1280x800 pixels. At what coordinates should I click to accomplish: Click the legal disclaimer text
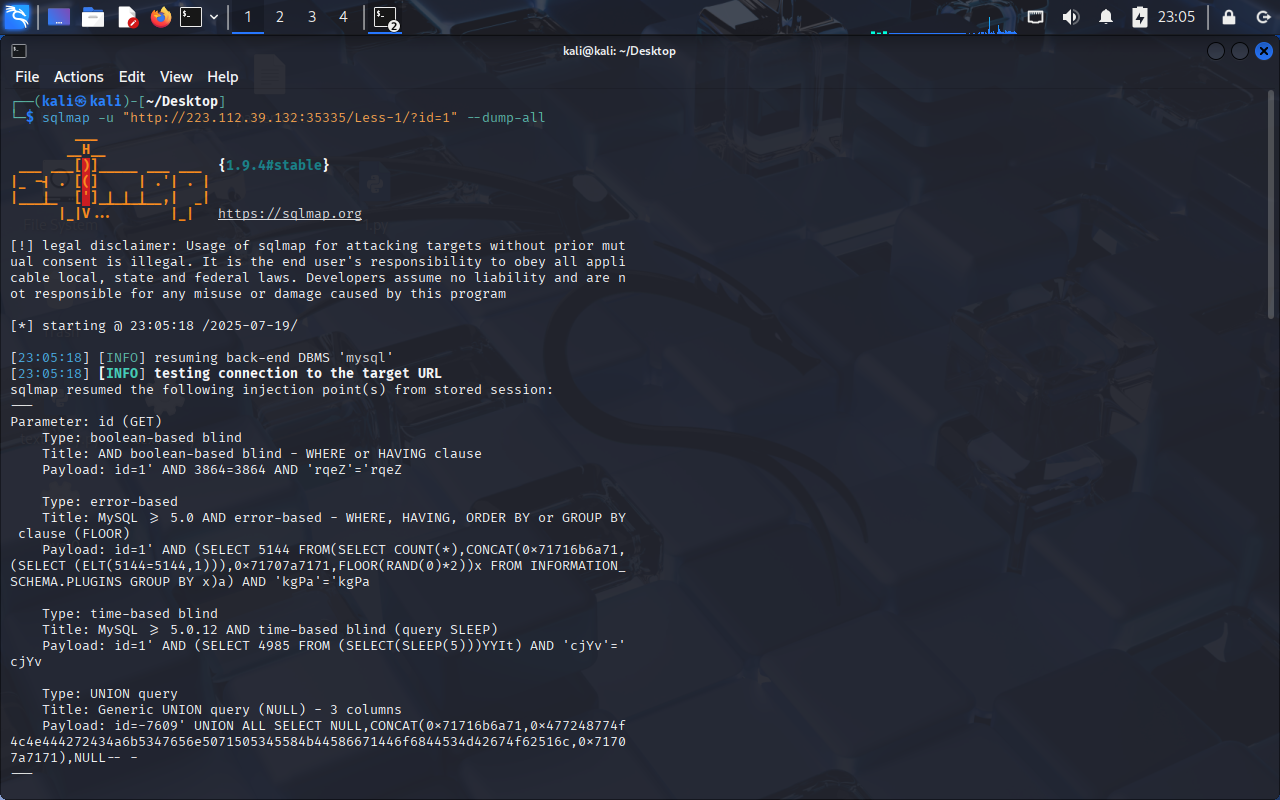318,270
